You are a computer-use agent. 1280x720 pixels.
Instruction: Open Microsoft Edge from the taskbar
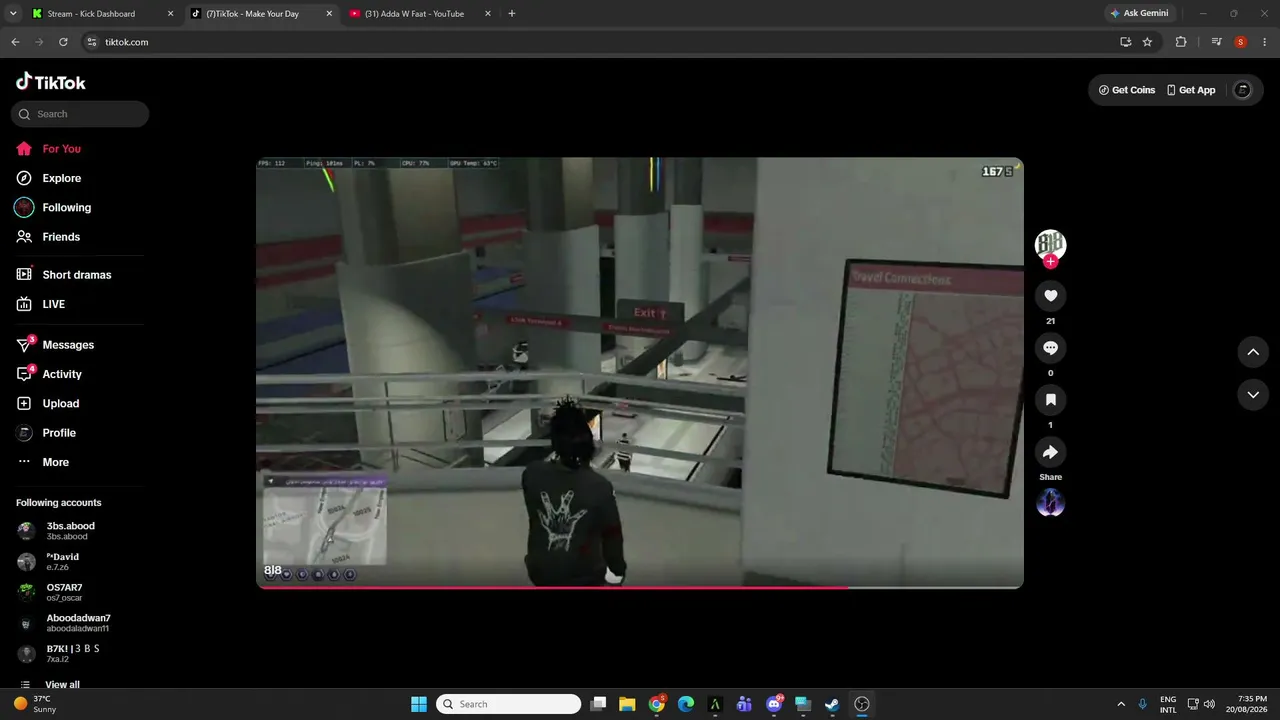[x=686, y=704]
